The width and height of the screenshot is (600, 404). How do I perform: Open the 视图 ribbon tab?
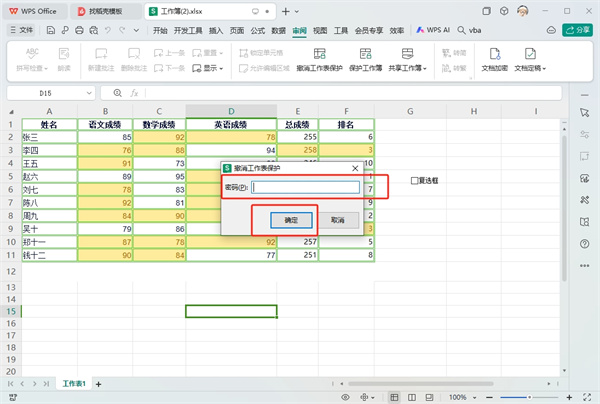320,31
